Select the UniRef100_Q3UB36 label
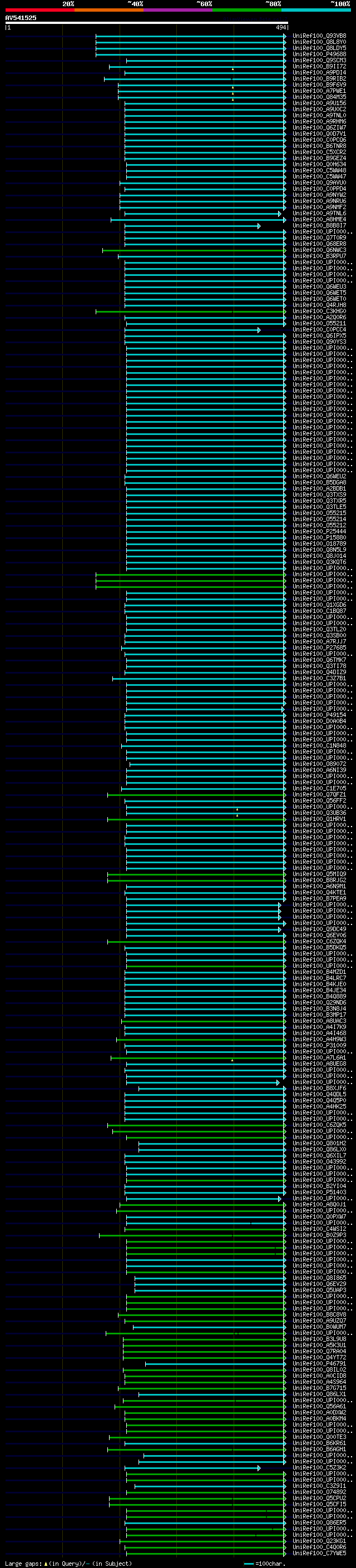Screen dimensions: 356x1568 coord(319,813)
